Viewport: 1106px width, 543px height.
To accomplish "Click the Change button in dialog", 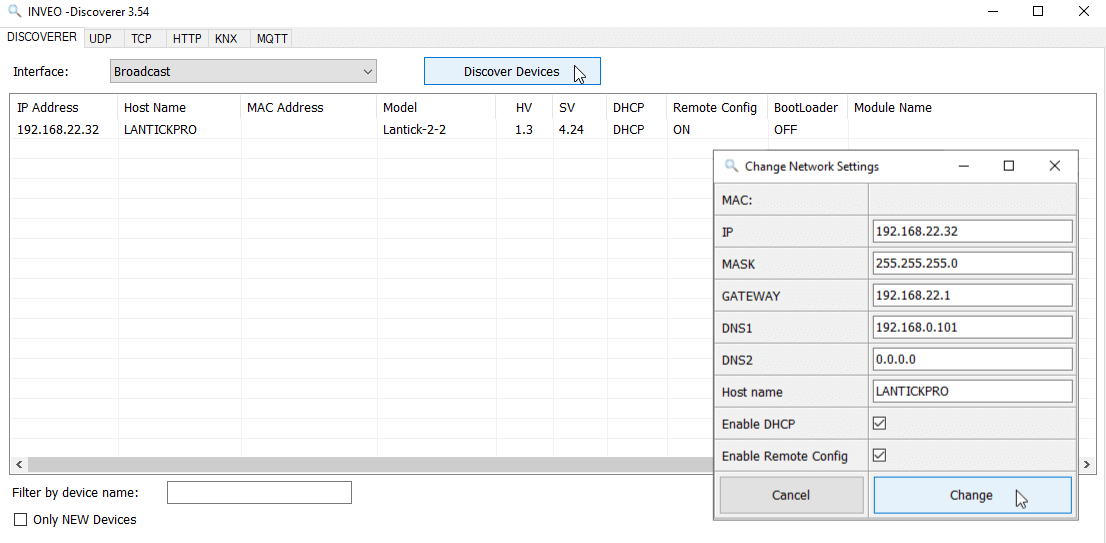I will point(971,495).
